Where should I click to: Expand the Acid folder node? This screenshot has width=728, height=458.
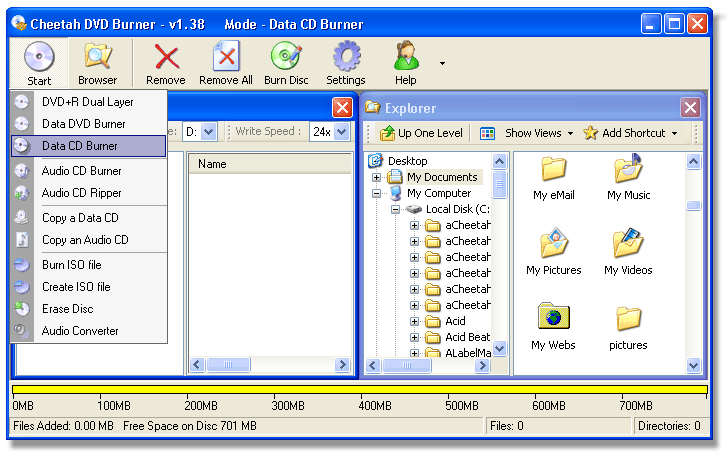[x=415, y=321]
